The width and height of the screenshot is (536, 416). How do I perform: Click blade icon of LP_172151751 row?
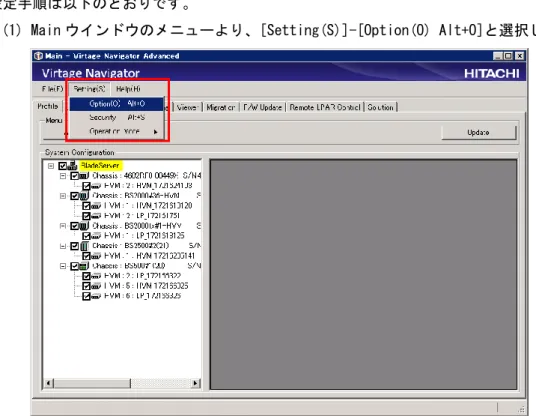point(96,216)
